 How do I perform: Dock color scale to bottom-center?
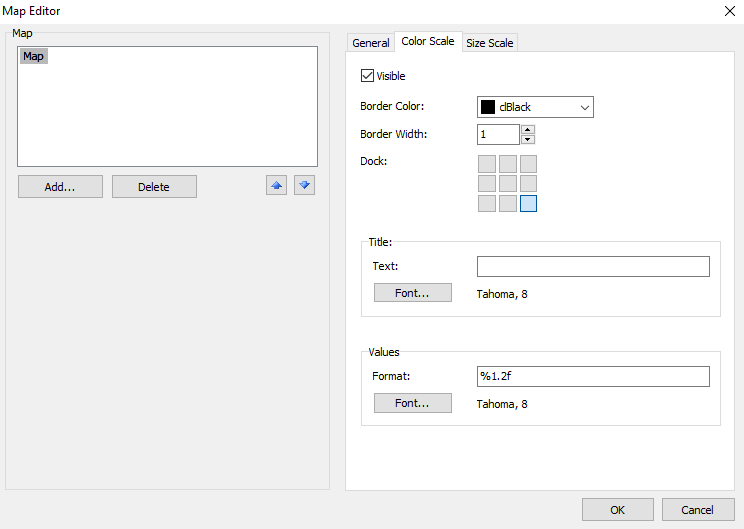(508, 204)
